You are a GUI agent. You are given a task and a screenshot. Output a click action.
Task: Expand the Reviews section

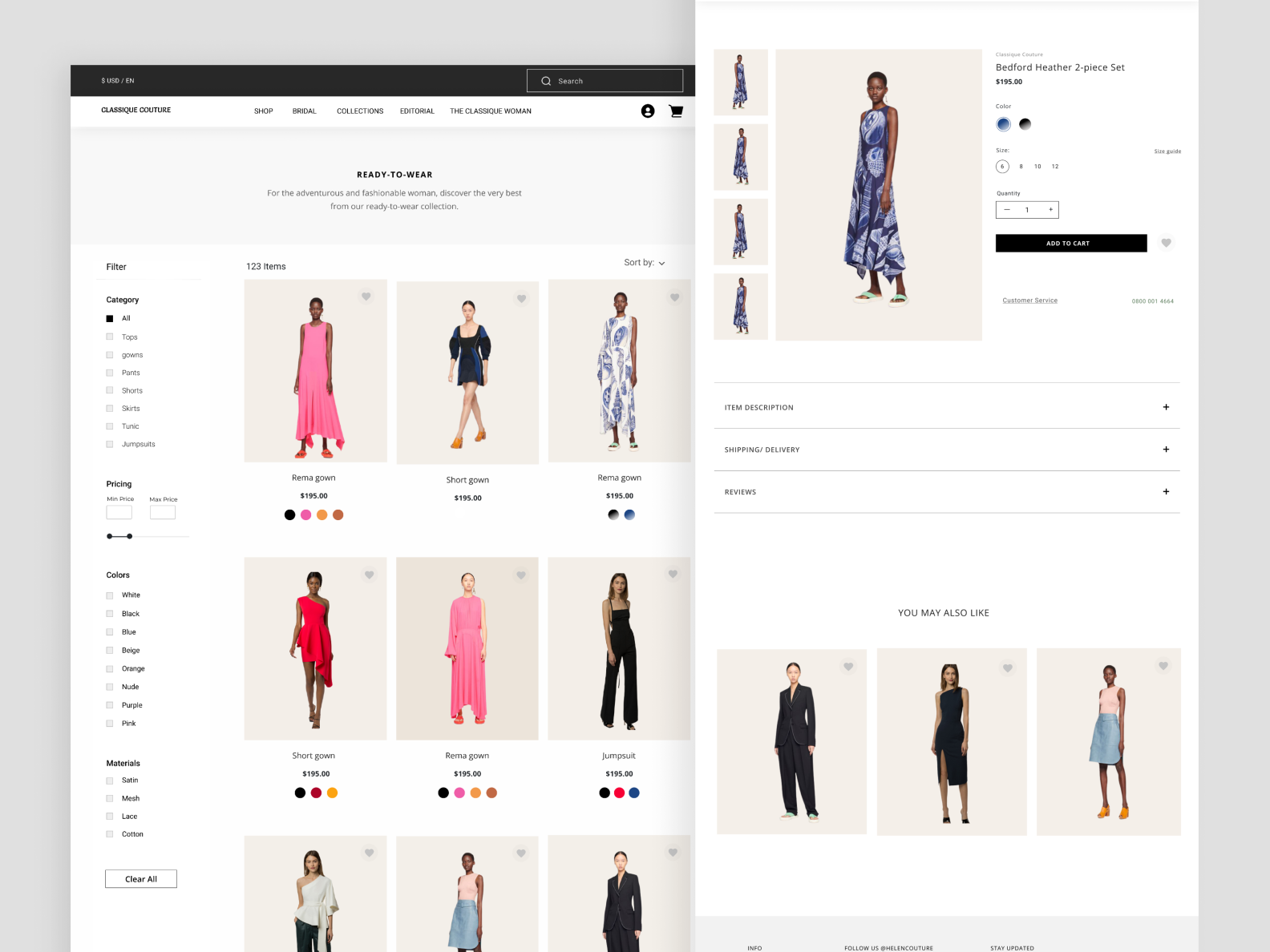[x=947, y=492]
